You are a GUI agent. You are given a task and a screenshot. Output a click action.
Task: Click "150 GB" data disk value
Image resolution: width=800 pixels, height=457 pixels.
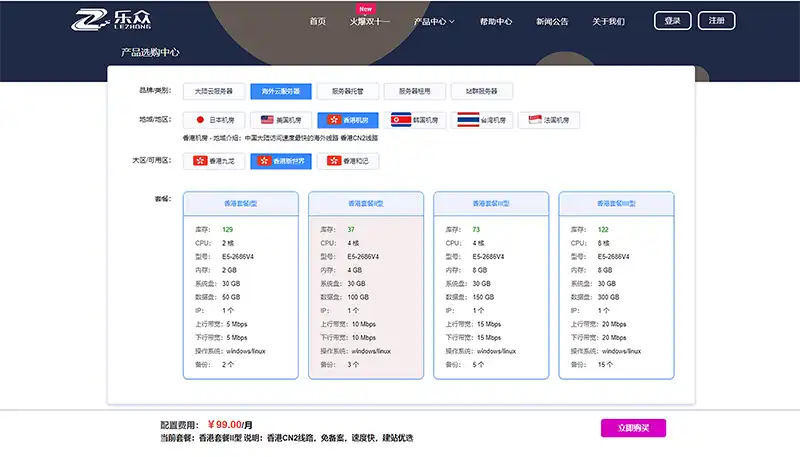coord(483,297)
